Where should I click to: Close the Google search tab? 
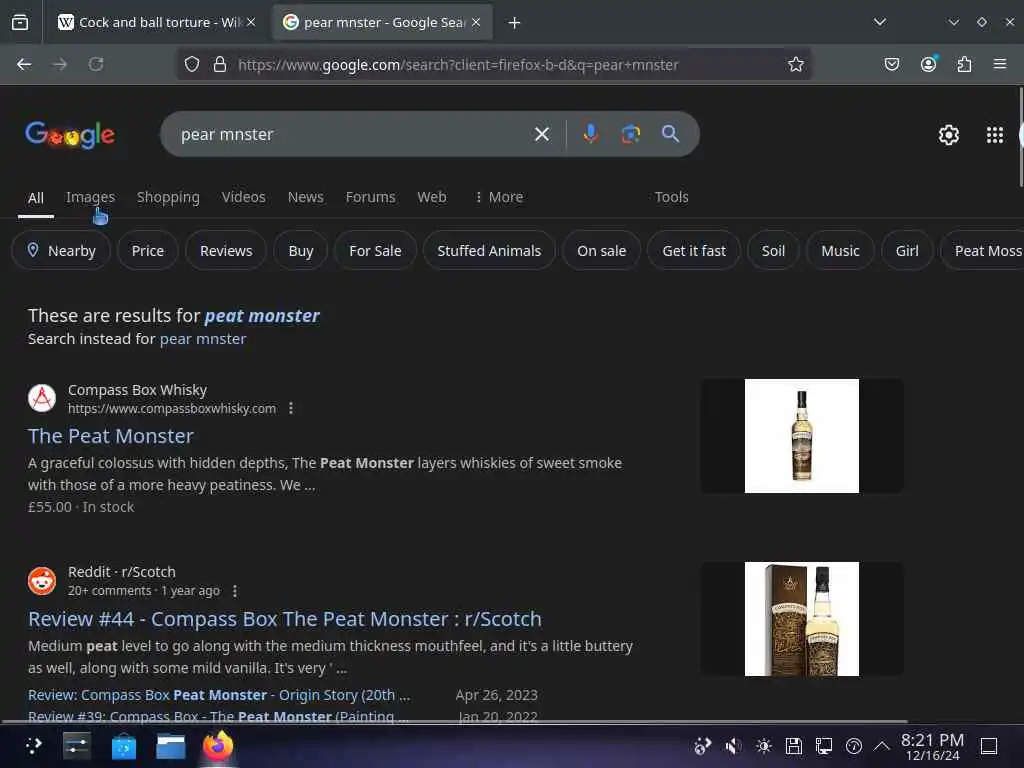click(x=476, y=22)
